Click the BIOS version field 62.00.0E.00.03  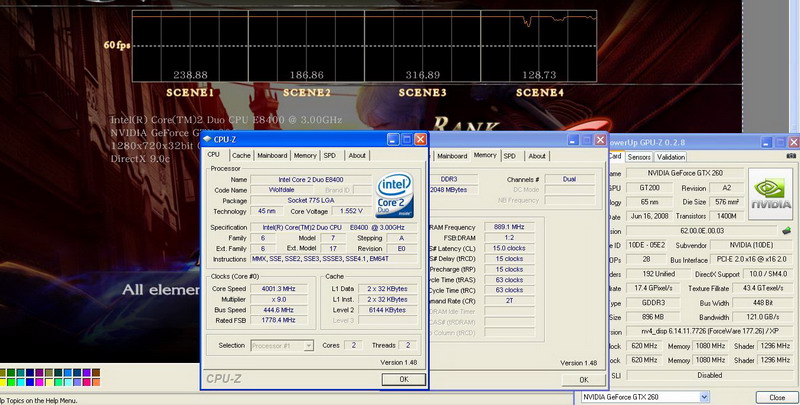pos(702,231)
